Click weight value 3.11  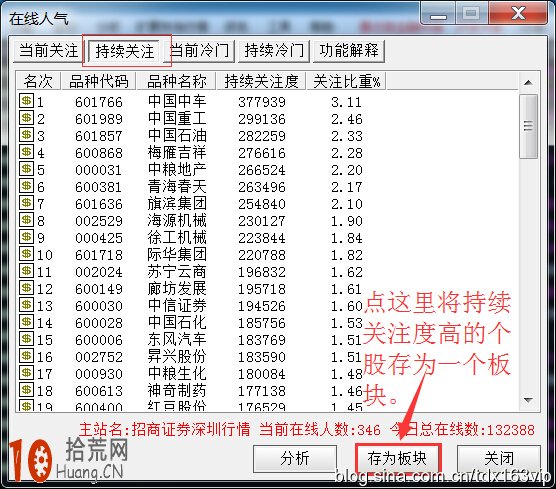[x=346, y=102]
